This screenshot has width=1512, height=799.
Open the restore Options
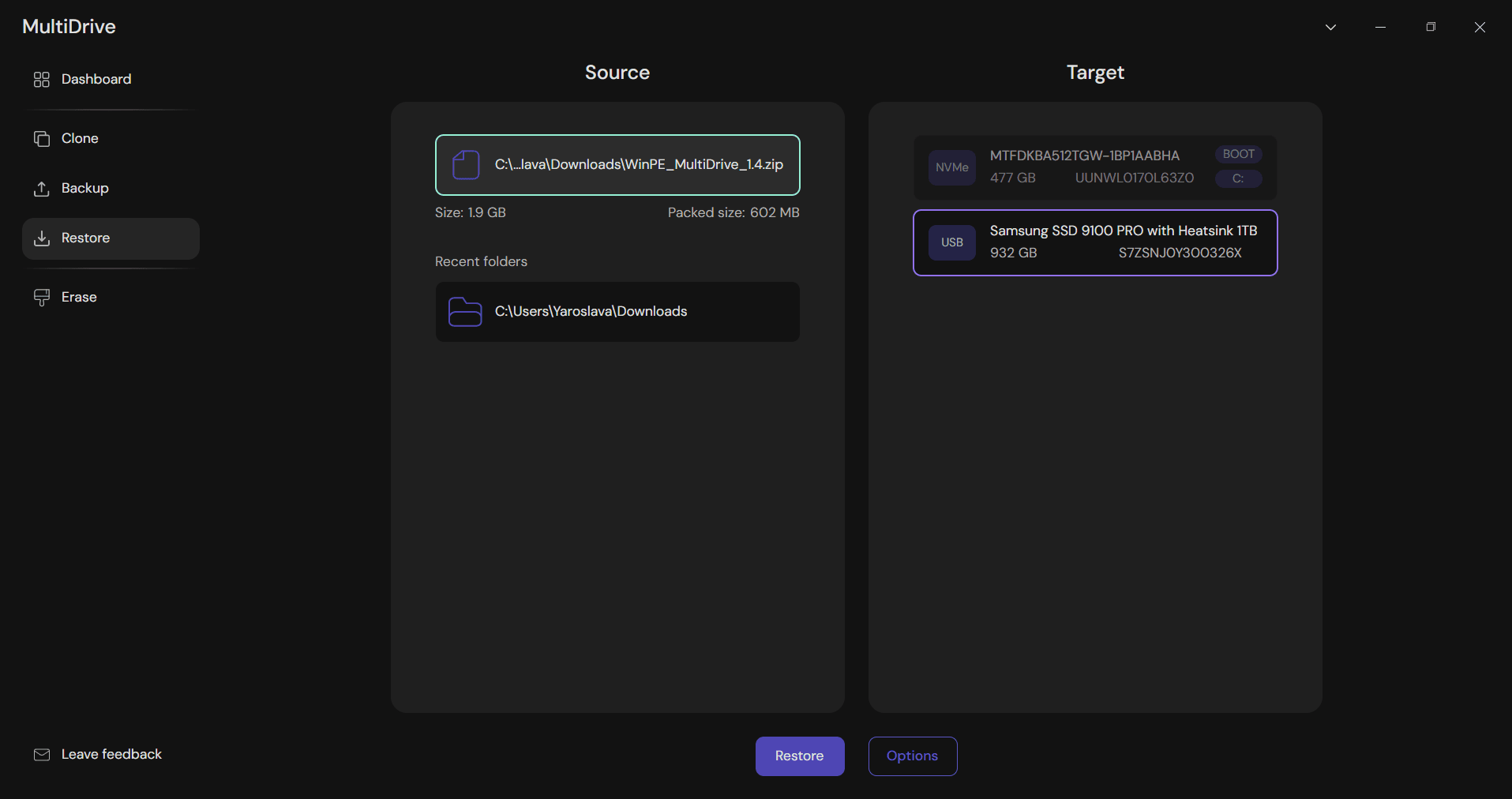(913, 756)
